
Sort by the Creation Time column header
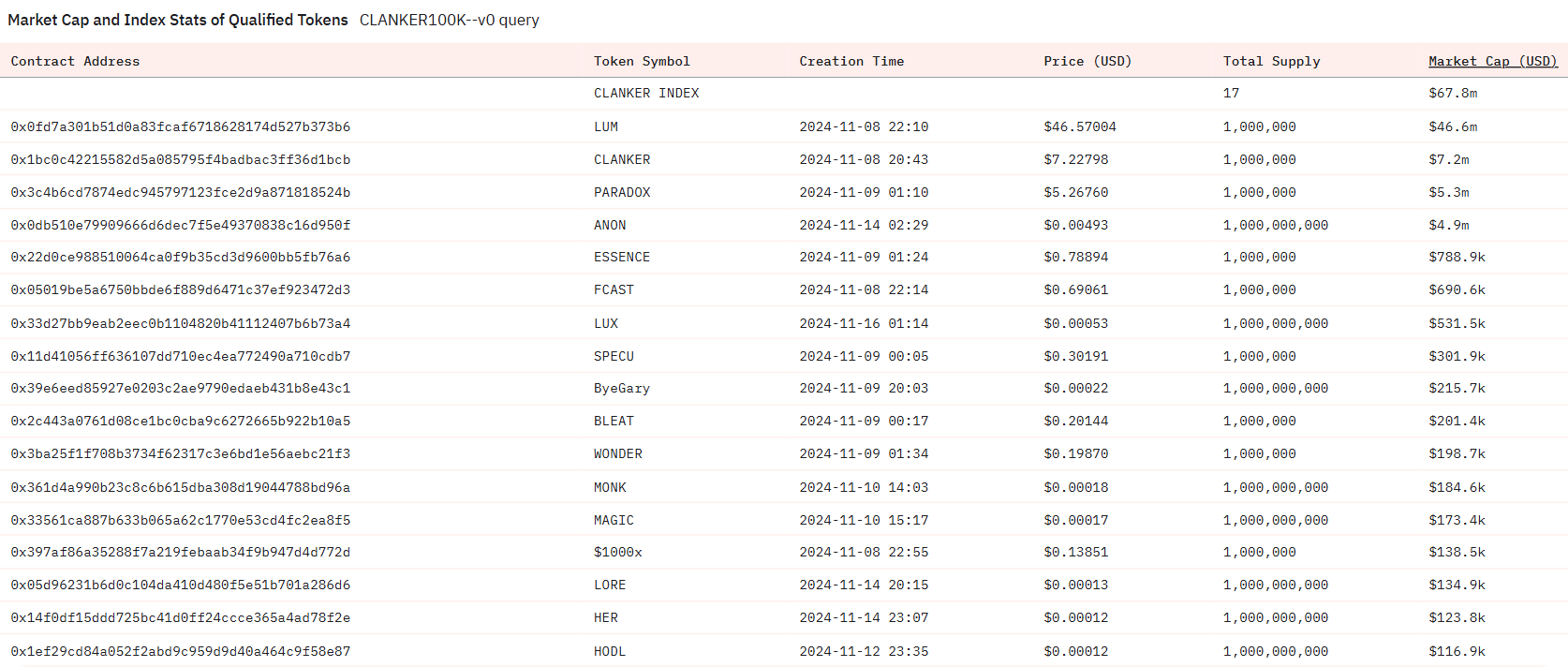coord(851,61)
